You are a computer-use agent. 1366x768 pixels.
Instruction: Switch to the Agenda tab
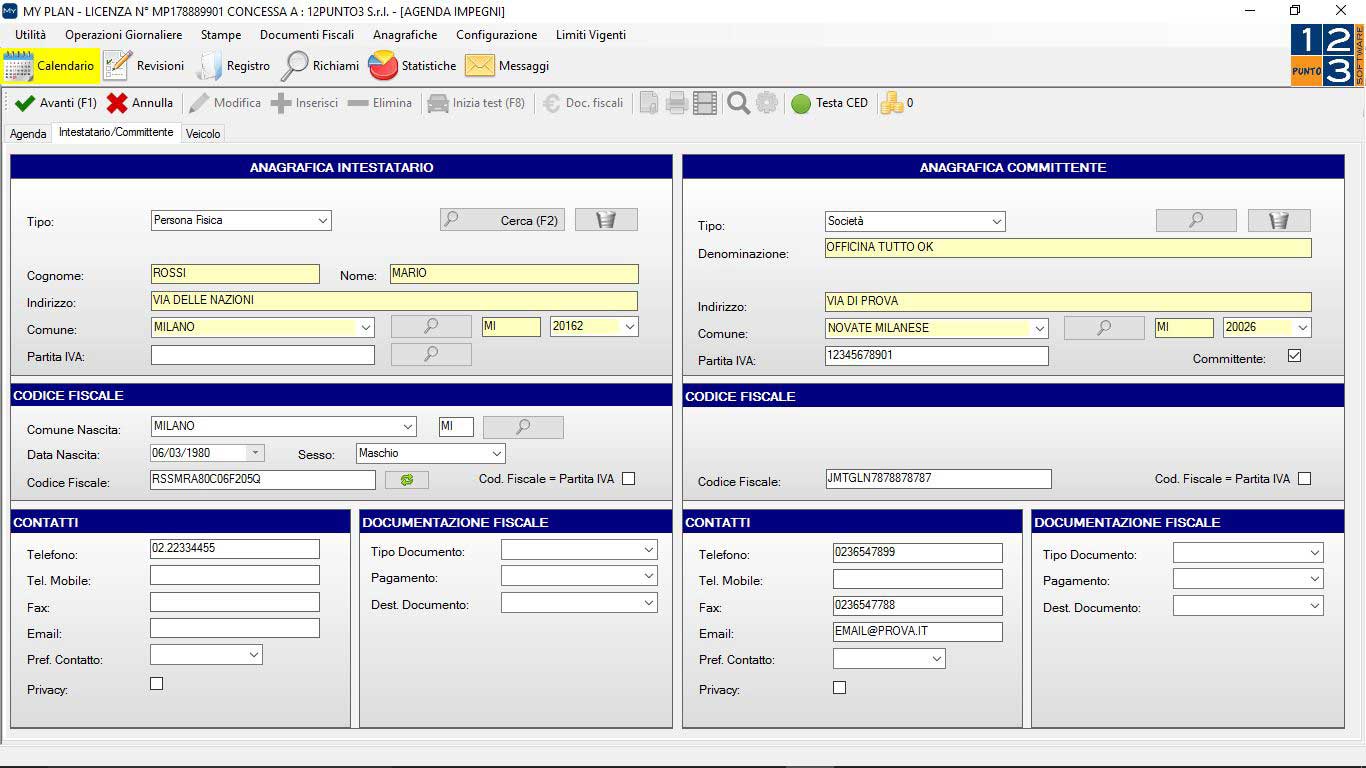coord(28,134)
